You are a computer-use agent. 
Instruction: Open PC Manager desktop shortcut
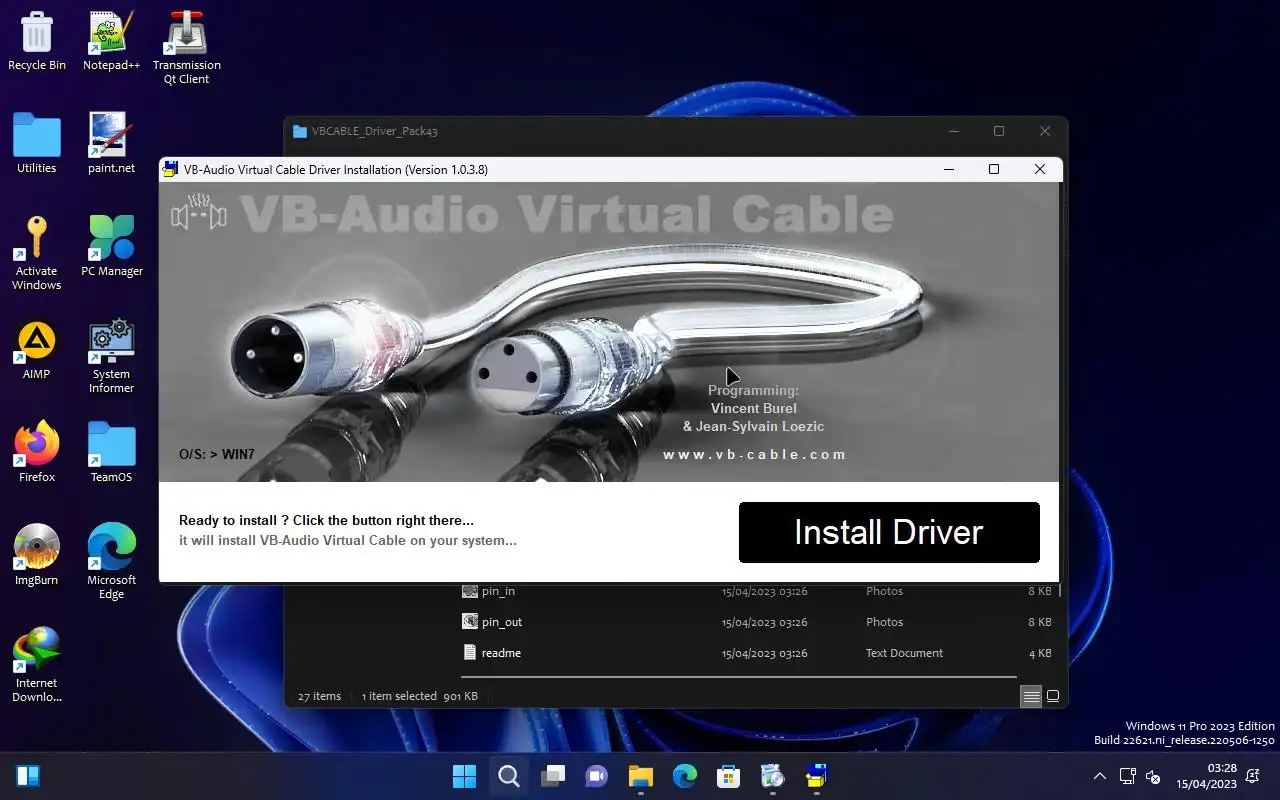coord(112,247)
